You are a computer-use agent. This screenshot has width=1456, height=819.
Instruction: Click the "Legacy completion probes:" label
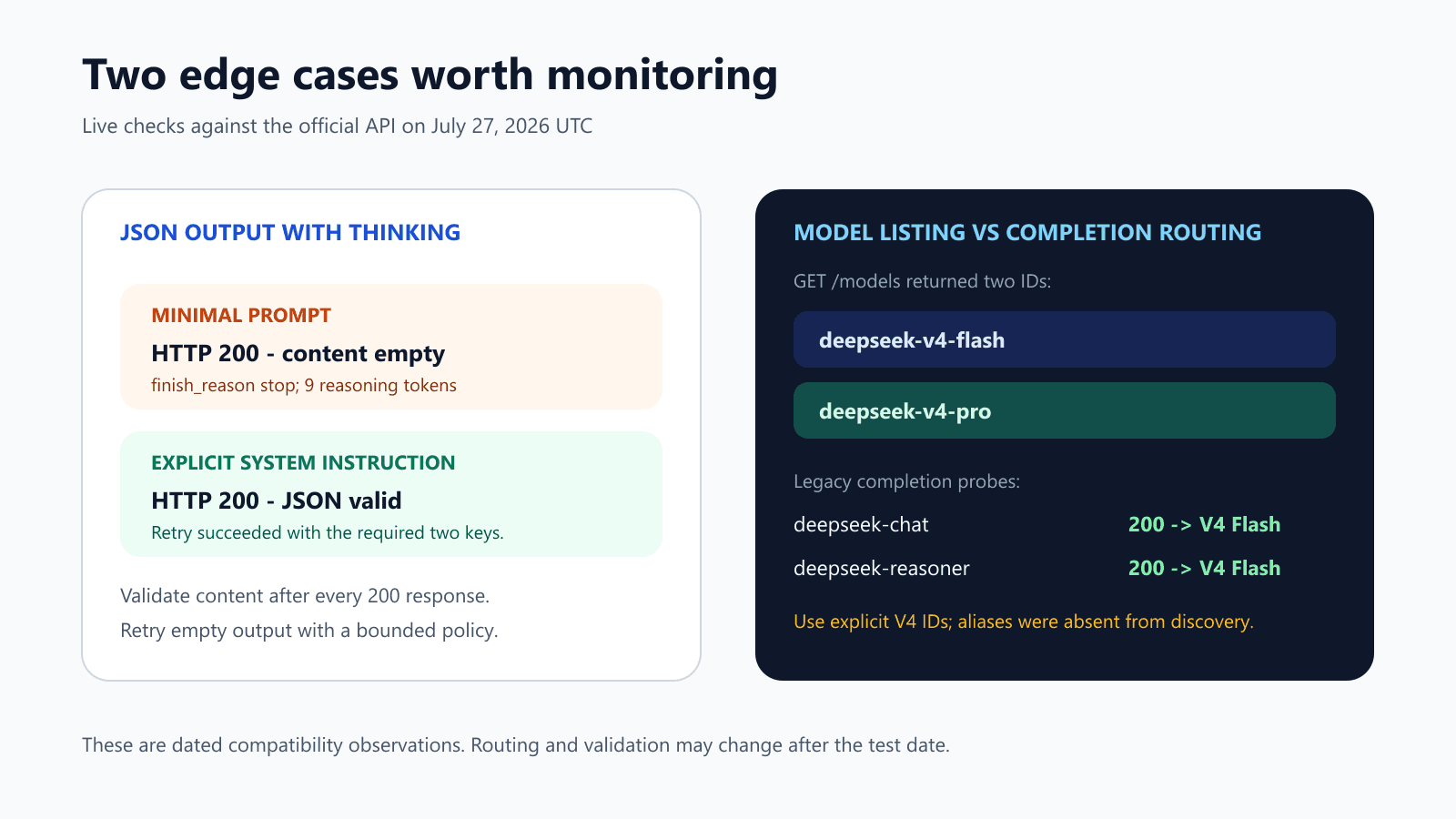click(907, 481)
